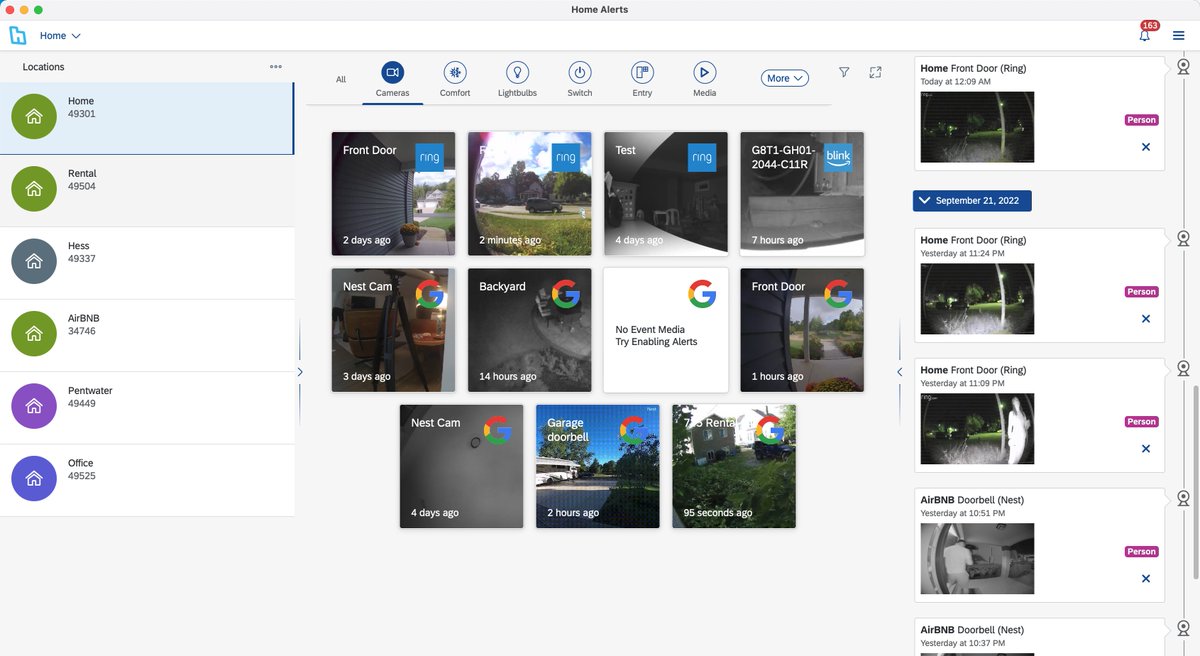Click the gray Hess house icon
1200x656 pixels.
pyautogui.click(x=34, y=261)
